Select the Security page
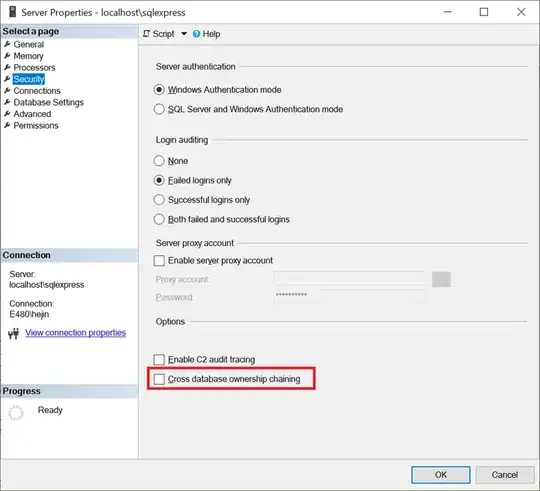This screenshot has width=540, height=491. 29,79
